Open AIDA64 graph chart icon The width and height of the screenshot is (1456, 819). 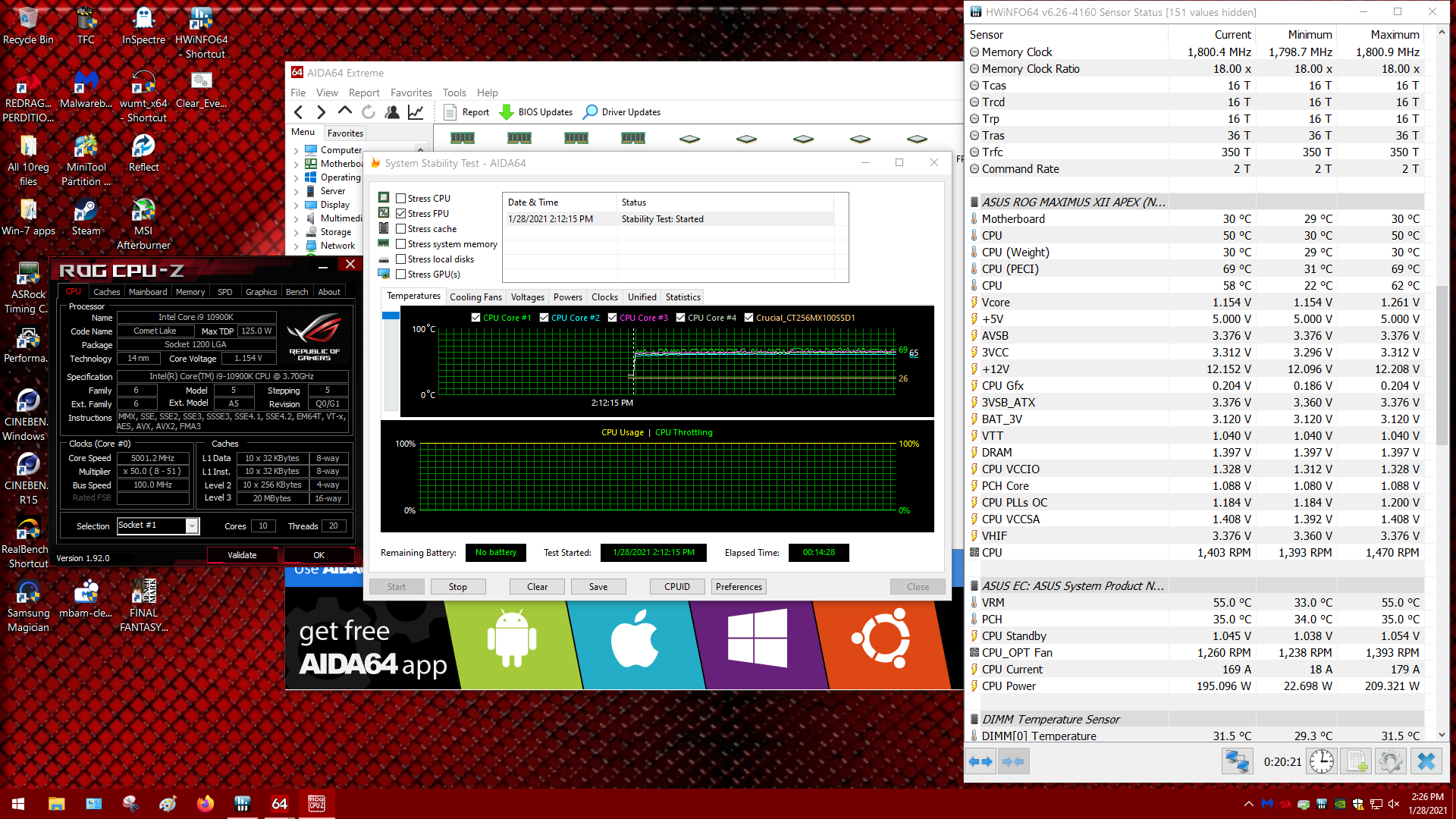point(416,112)
